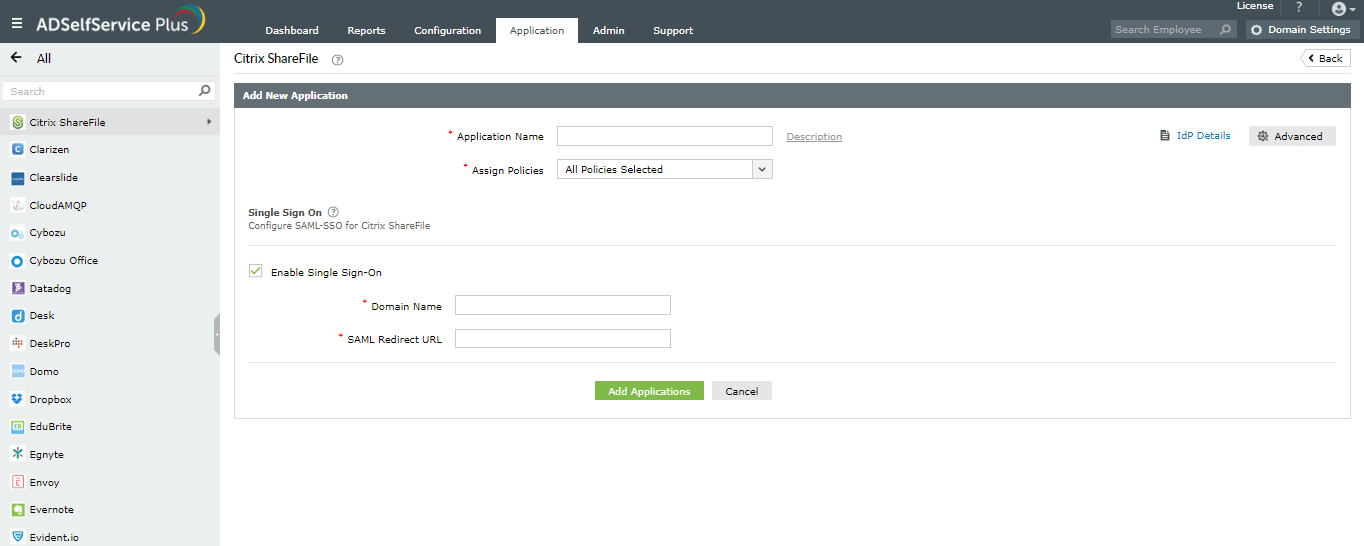This screenshot has height=546, width=1364.
Task: Select the Application tab
Action: point(537,31)
